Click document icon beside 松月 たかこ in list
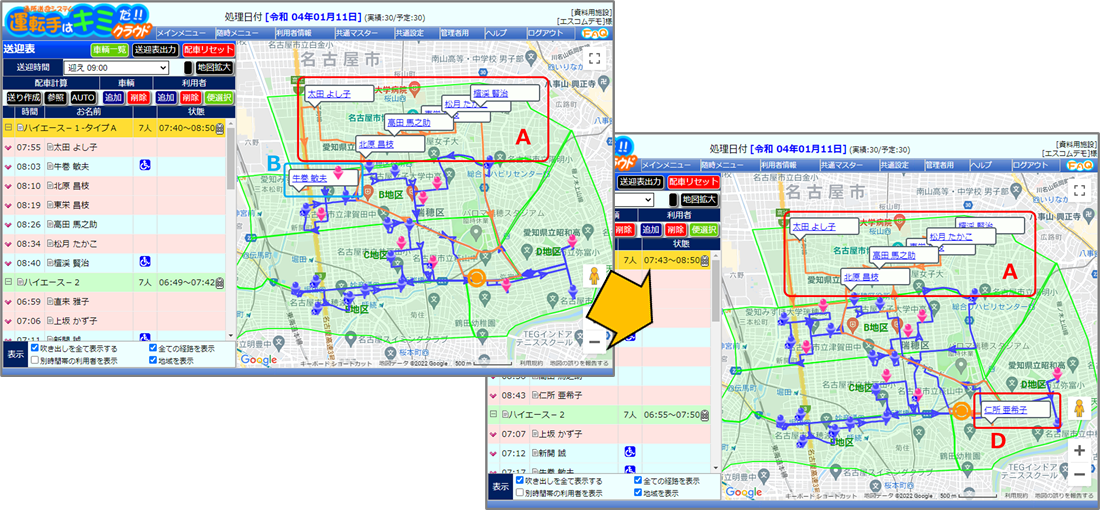This screenshot has width=1100, height=510. 49,243
